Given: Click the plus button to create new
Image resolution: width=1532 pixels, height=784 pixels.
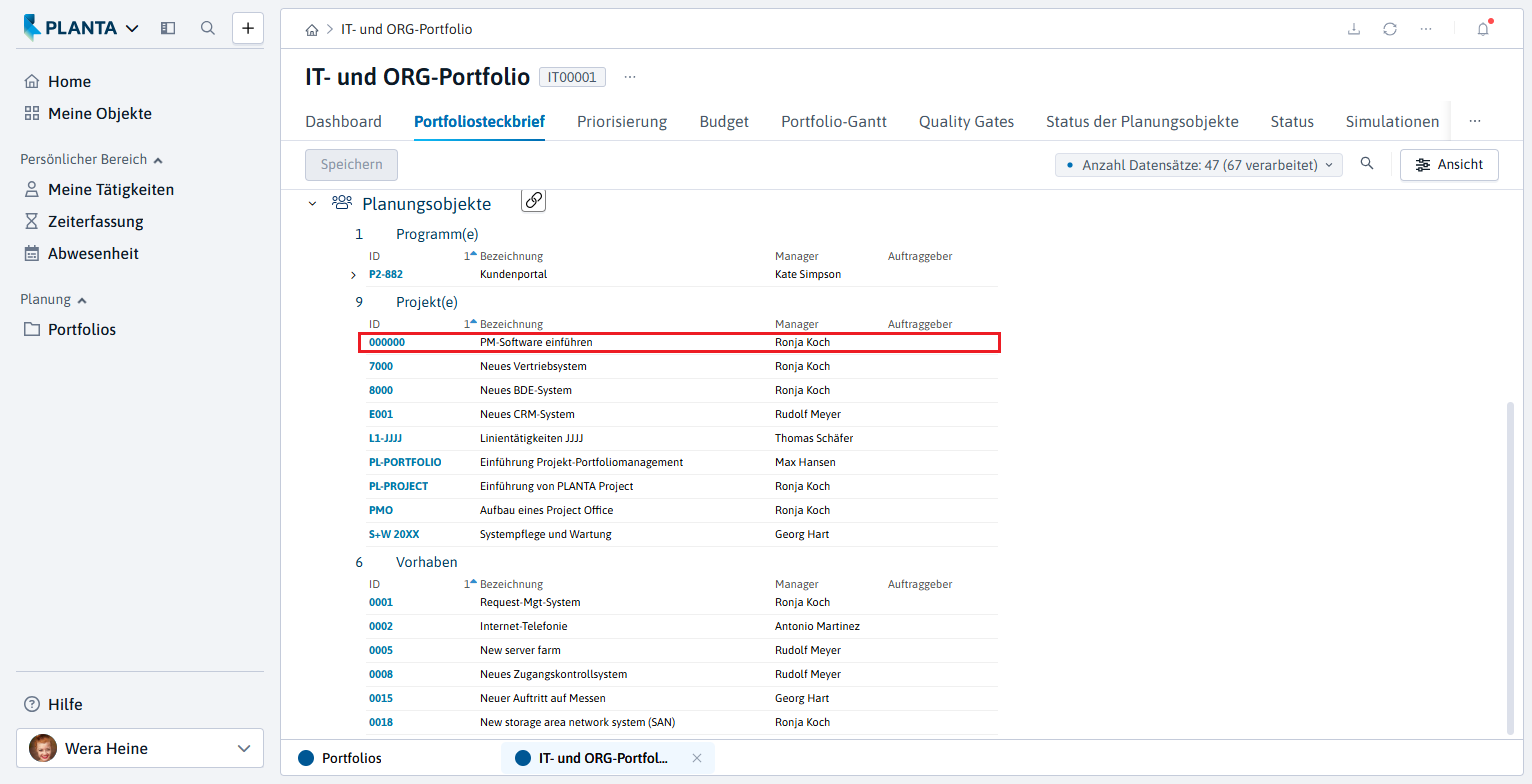Looking at the screenshot, I should pos(248,28).
